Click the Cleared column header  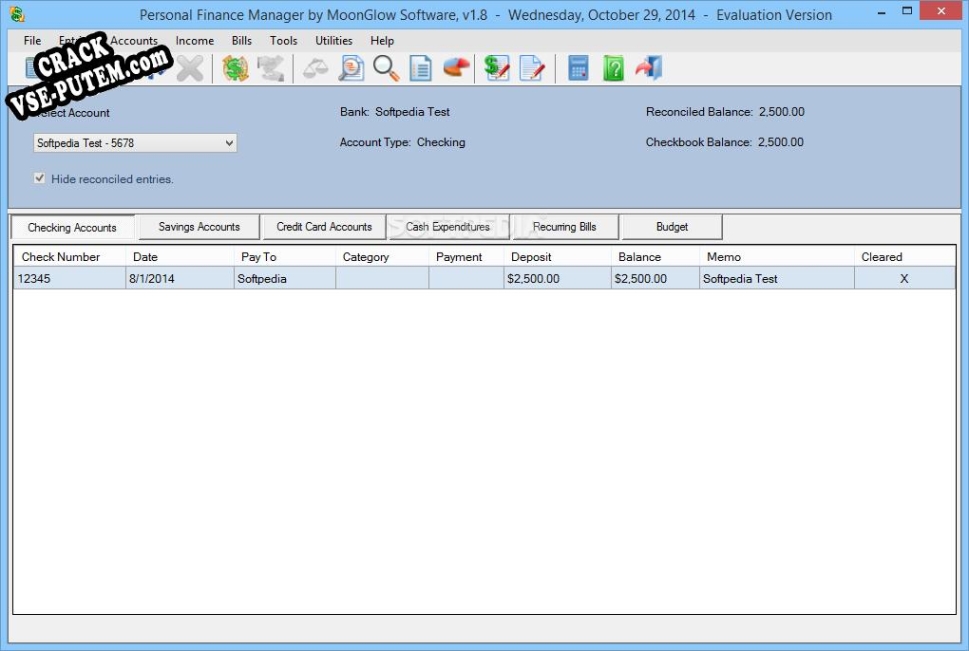point(905,257)
